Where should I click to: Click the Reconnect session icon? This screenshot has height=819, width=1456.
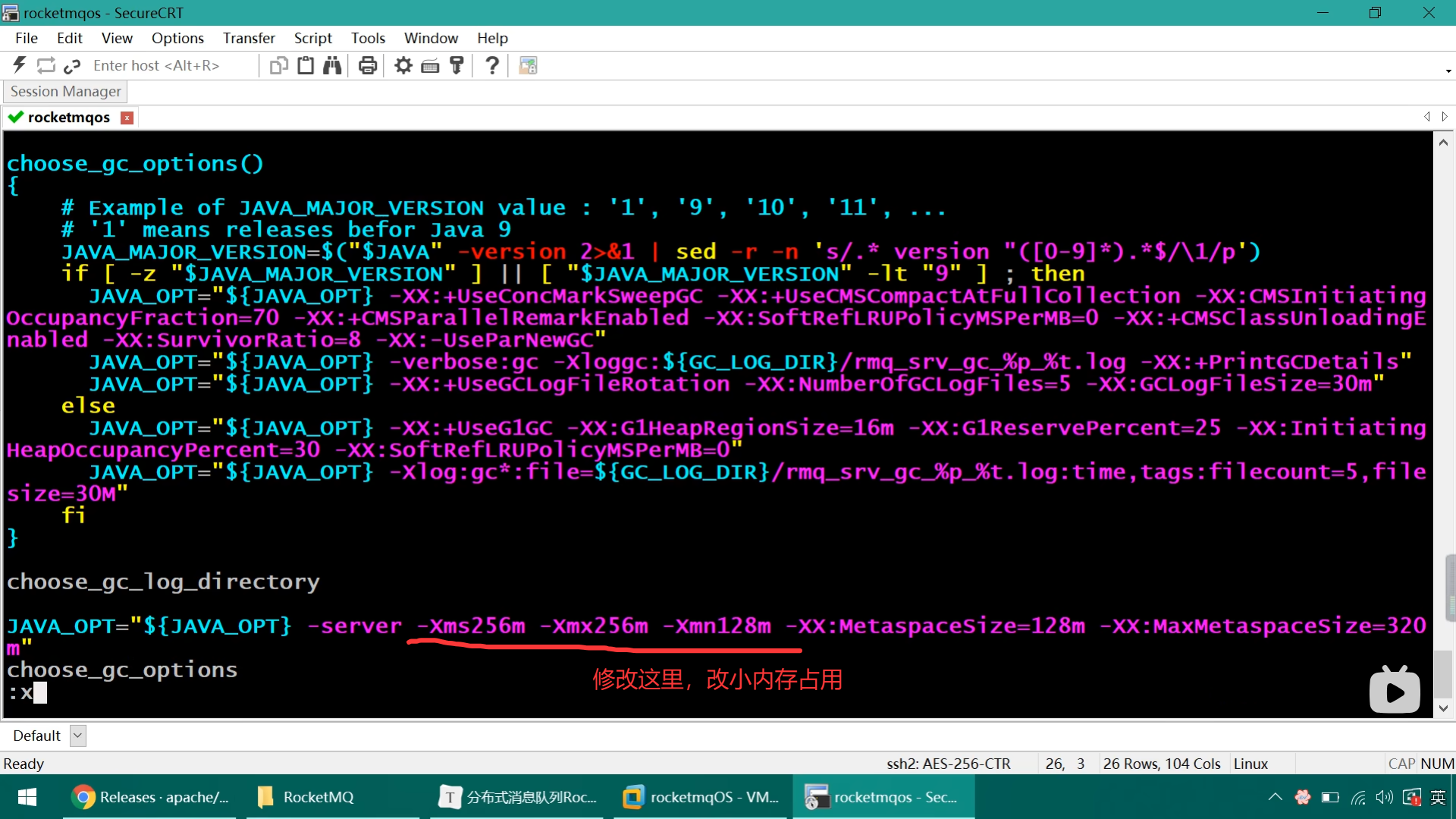click(46, 65)
